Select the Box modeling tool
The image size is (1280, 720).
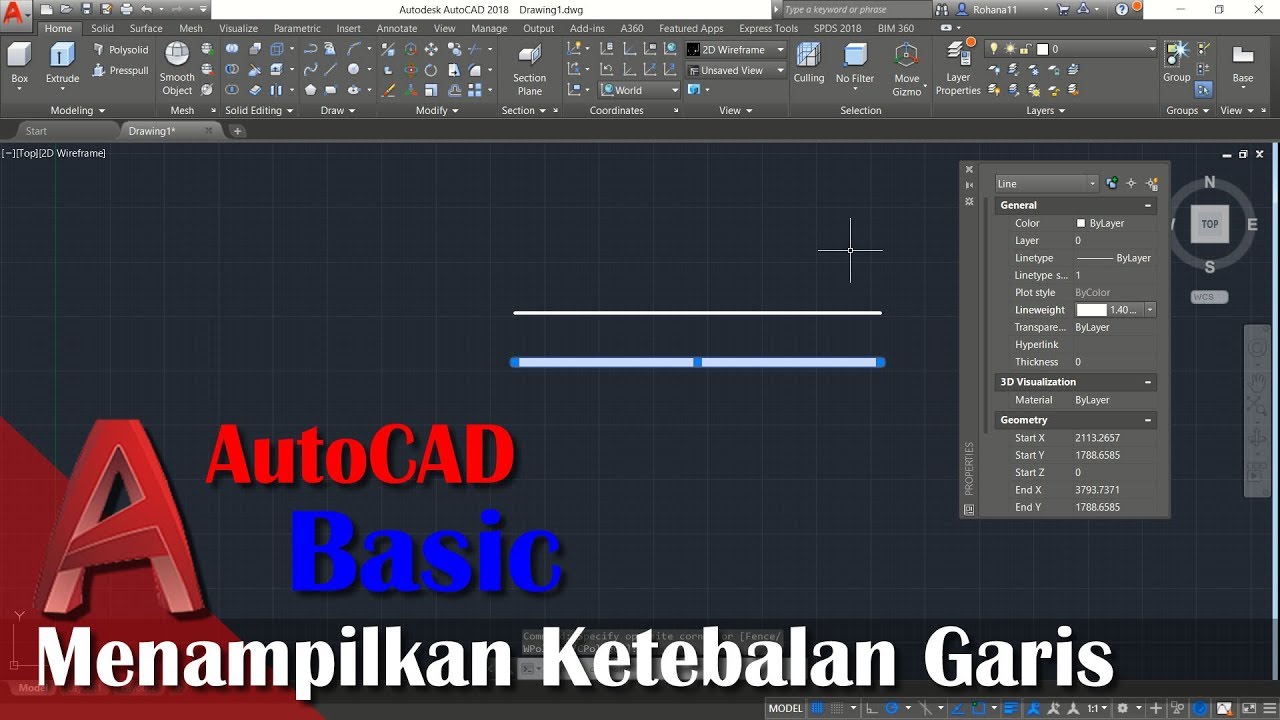click(x=19, y=63)
